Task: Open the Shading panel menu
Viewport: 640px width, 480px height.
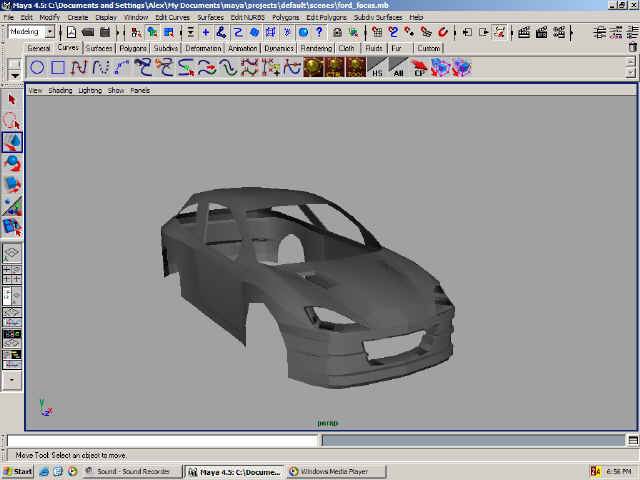Action: 61,90
